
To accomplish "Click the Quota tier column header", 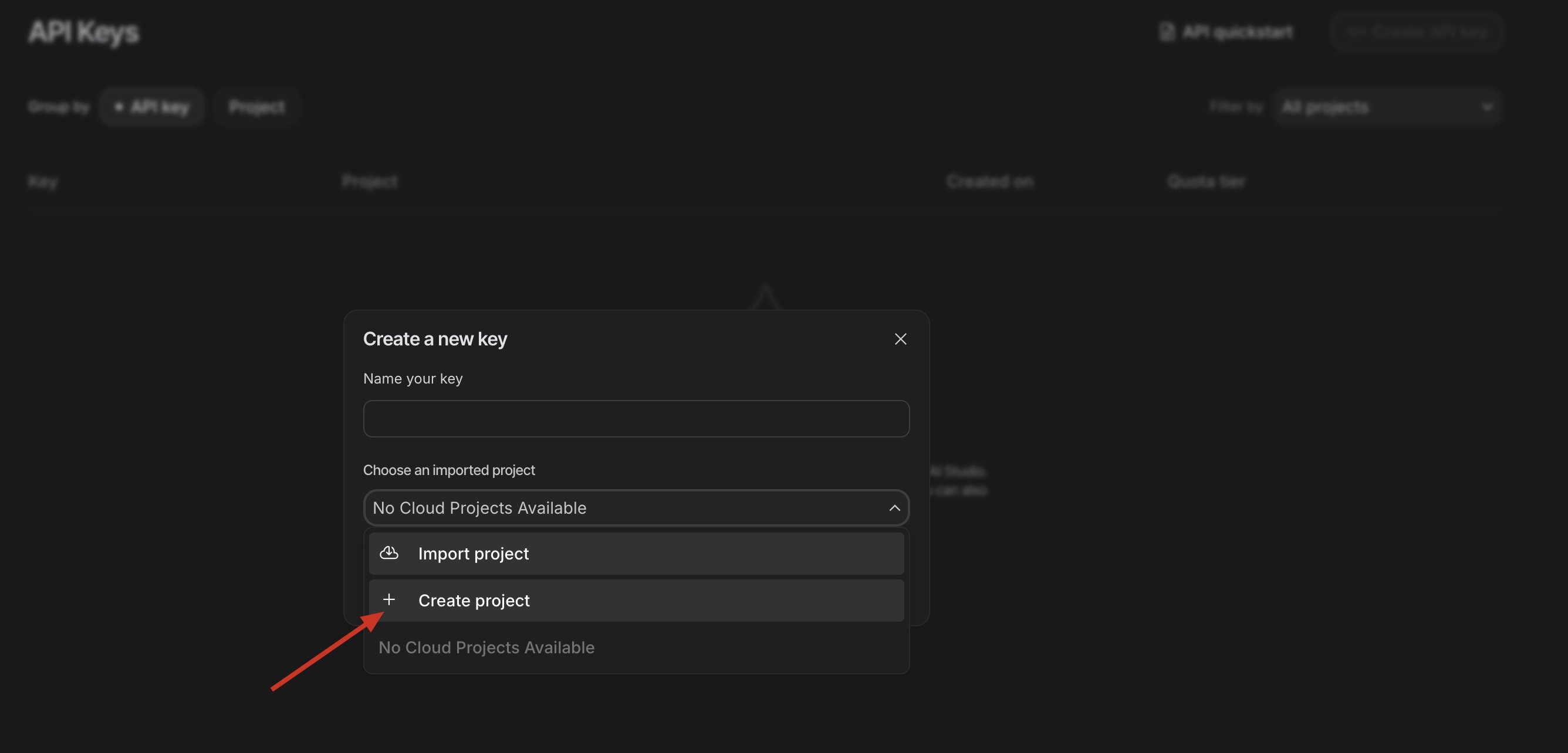I will [1206, 181].
